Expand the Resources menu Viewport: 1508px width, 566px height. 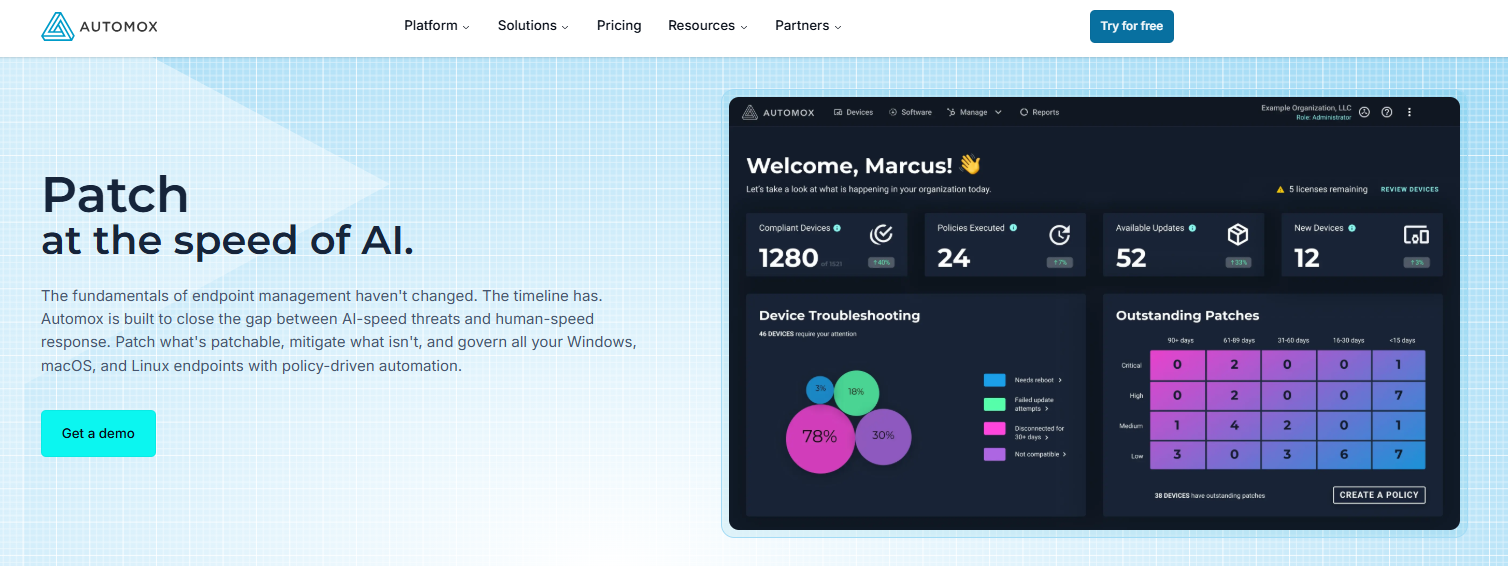coord(708,26)
